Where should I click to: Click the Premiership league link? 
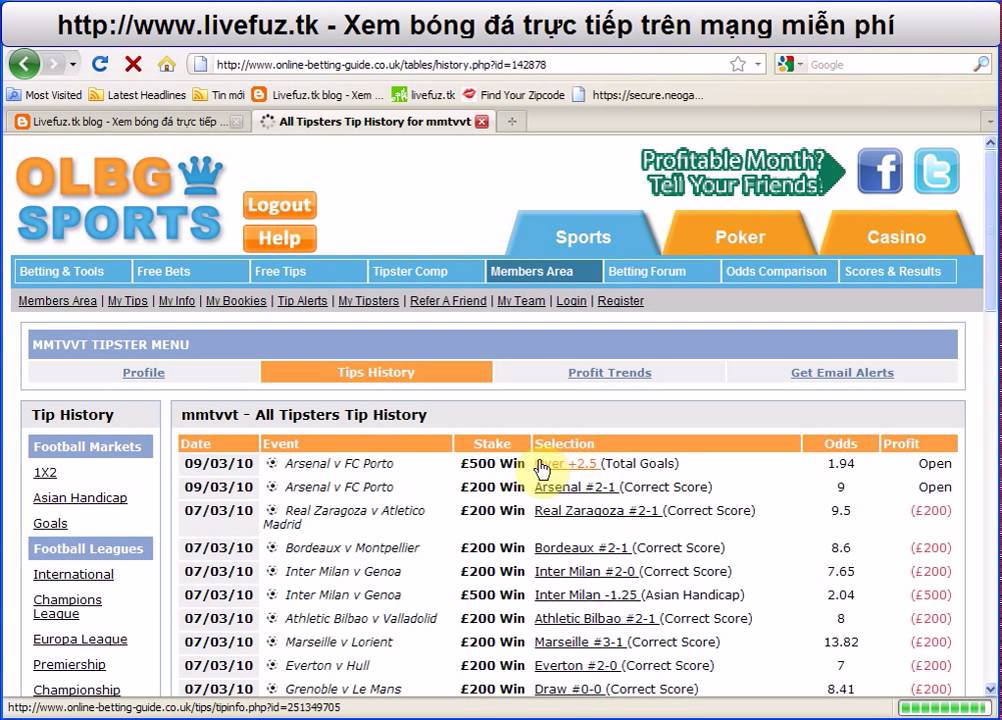tap(69, 664)
